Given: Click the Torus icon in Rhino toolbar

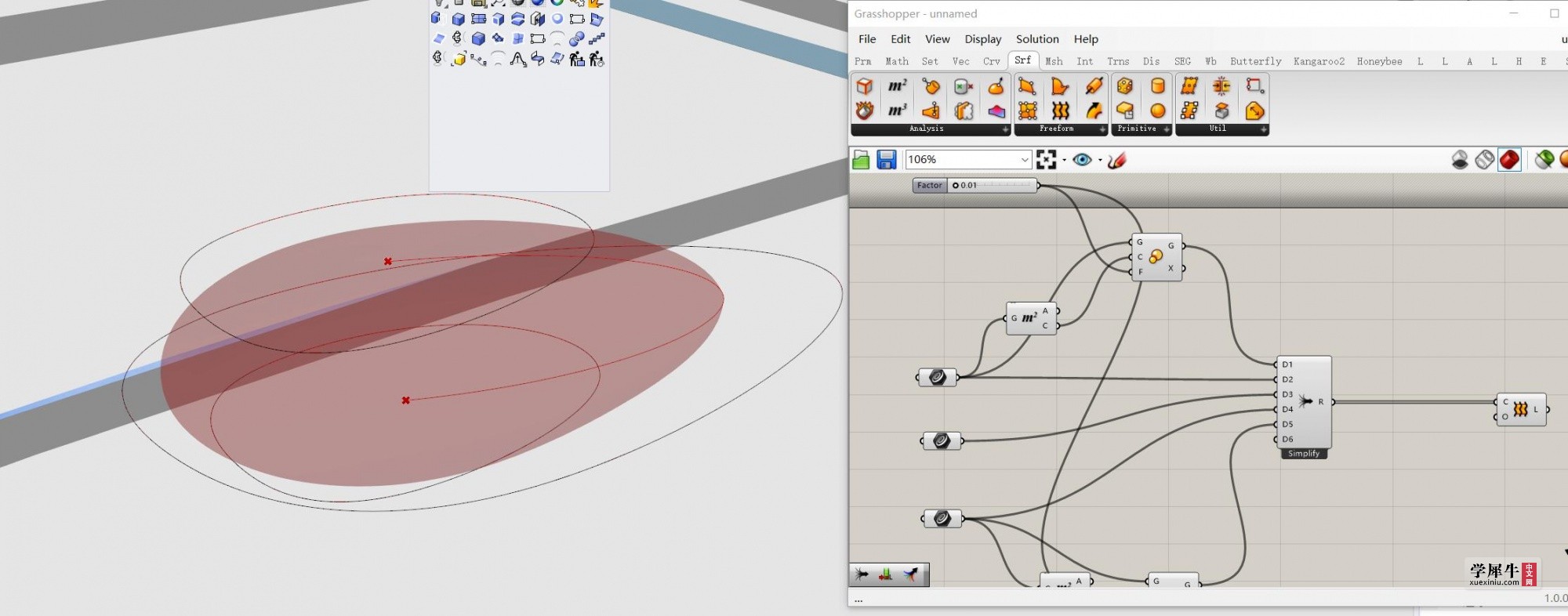Looking at the screenshot, I should [x=557, y=19].
